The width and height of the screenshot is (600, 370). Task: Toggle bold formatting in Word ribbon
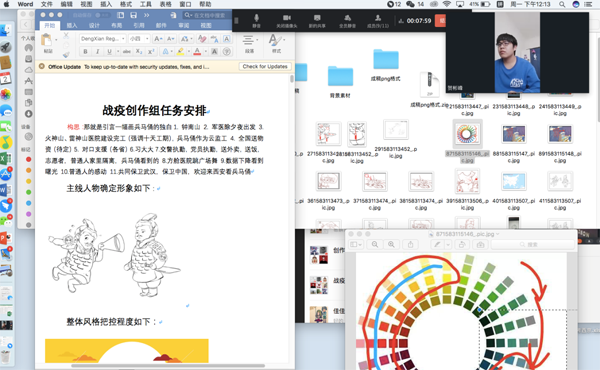[x=85, y=51]
